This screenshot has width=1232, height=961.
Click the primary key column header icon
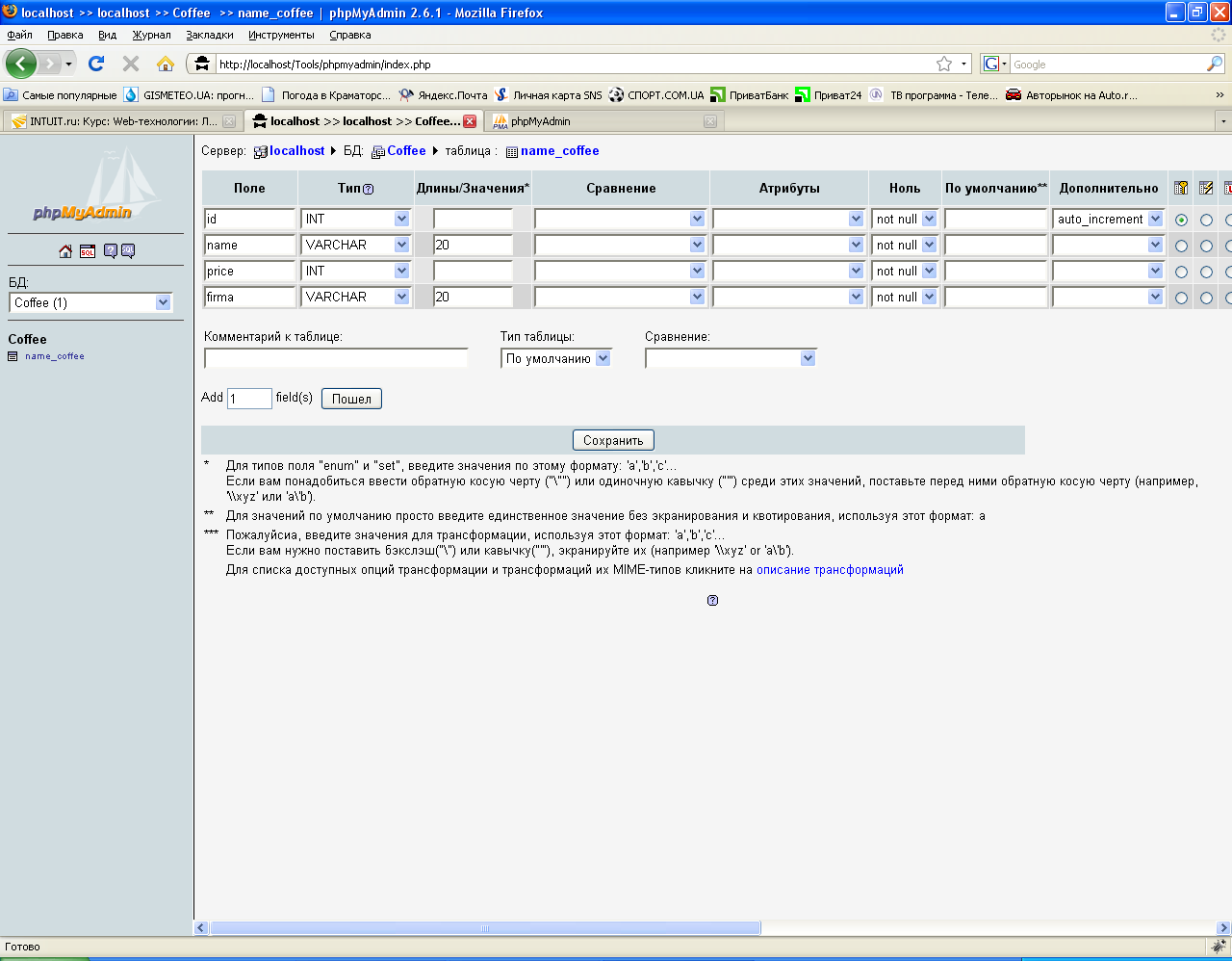[1181, 188]
